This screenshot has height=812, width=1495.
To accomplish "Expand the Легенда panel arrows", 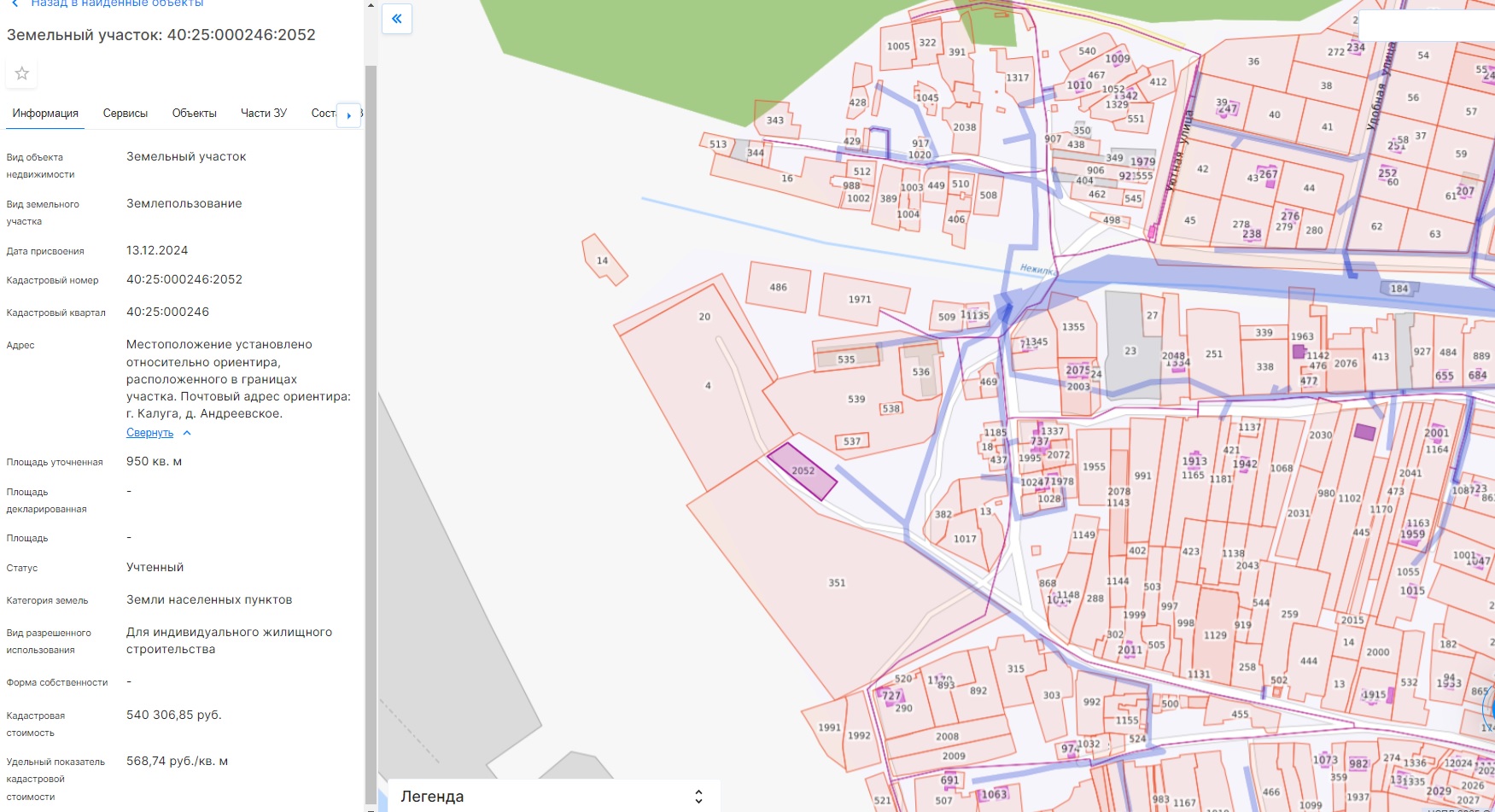I will (x=698, y=797).
